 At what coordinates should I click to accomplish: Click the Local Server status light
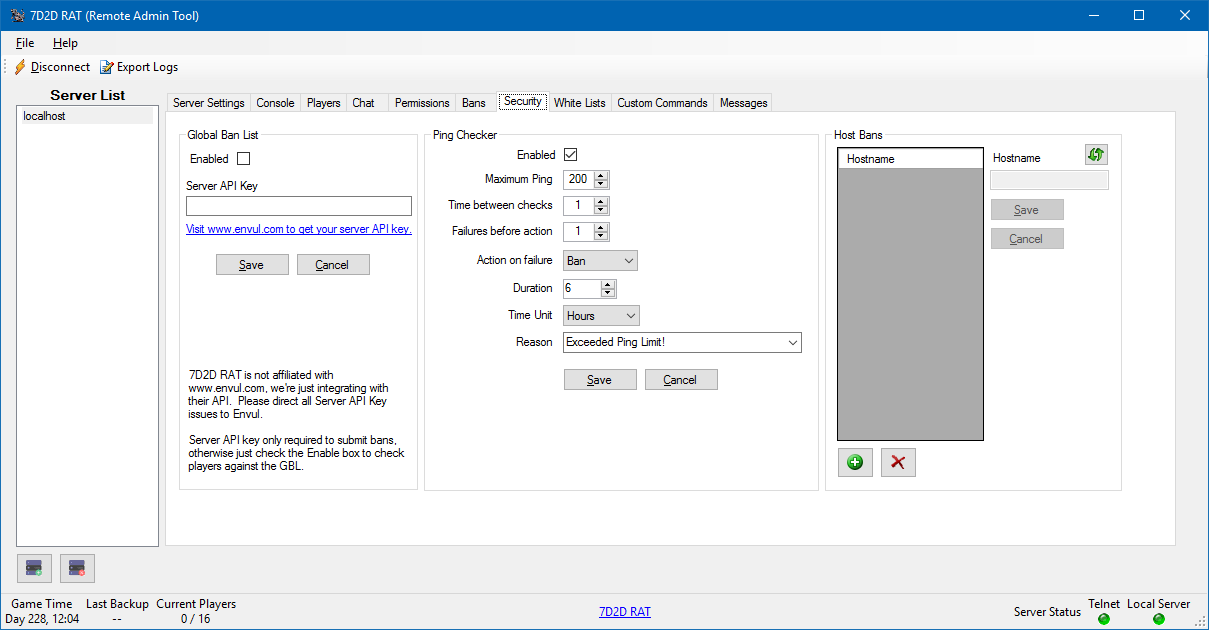coord(1158,619)
